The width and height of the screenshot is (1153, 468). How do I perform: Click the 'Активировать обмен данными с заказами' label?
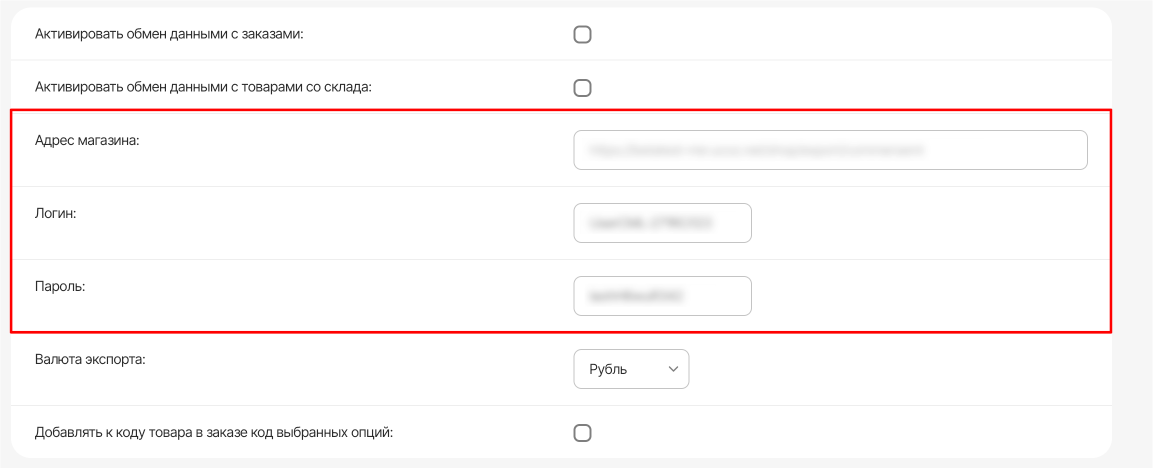(168, 34)
